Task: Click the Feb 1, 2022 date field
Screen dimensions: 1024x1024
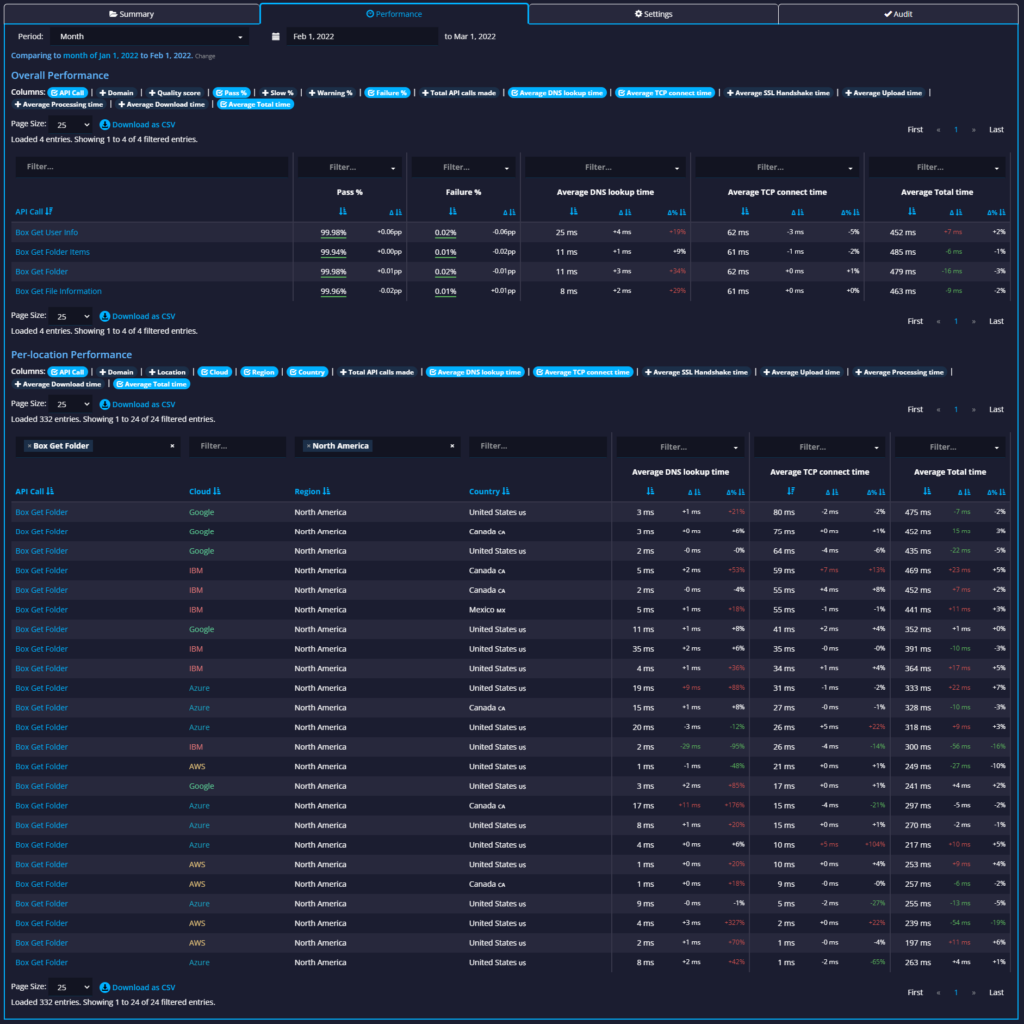Action: (x=362, y=37)
